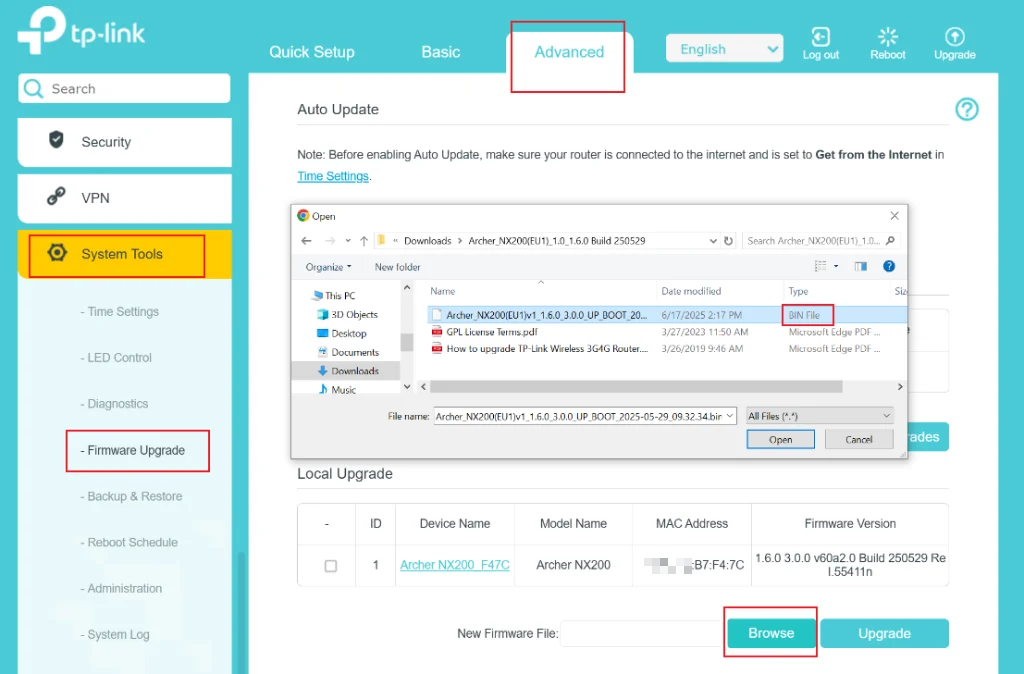Open the English language dropdown

pyautogui.click(x=724, y=49)
